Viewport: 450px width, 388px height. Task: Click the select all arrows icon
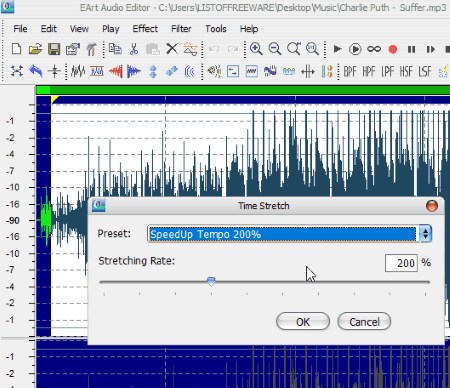tap(16, 71)
